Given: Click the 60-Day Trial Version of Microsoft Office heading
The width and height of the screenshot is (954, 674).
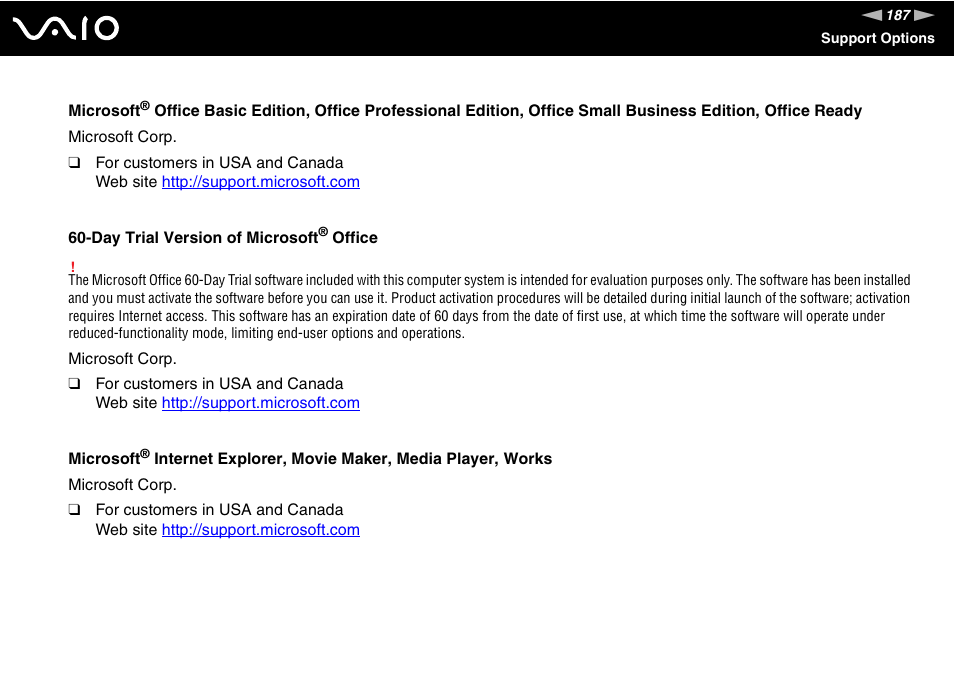Looking at the screenshot, I should [223, 237].
